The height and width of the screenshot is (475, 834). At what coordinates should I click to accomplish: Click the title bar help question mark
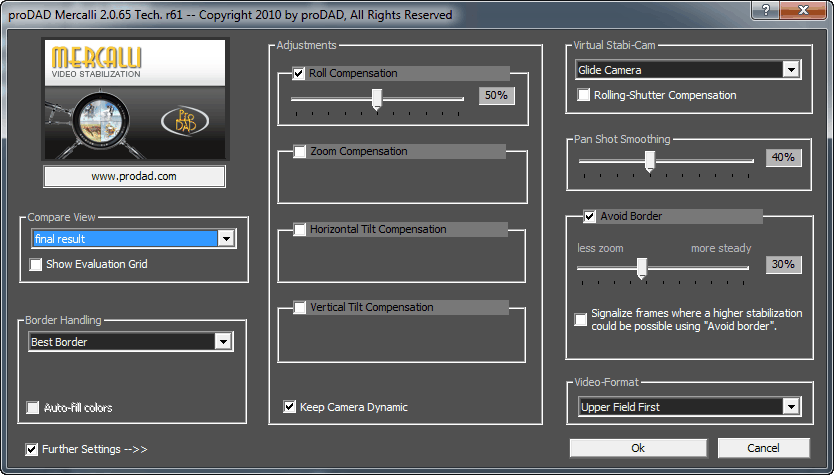click(766, 10)
